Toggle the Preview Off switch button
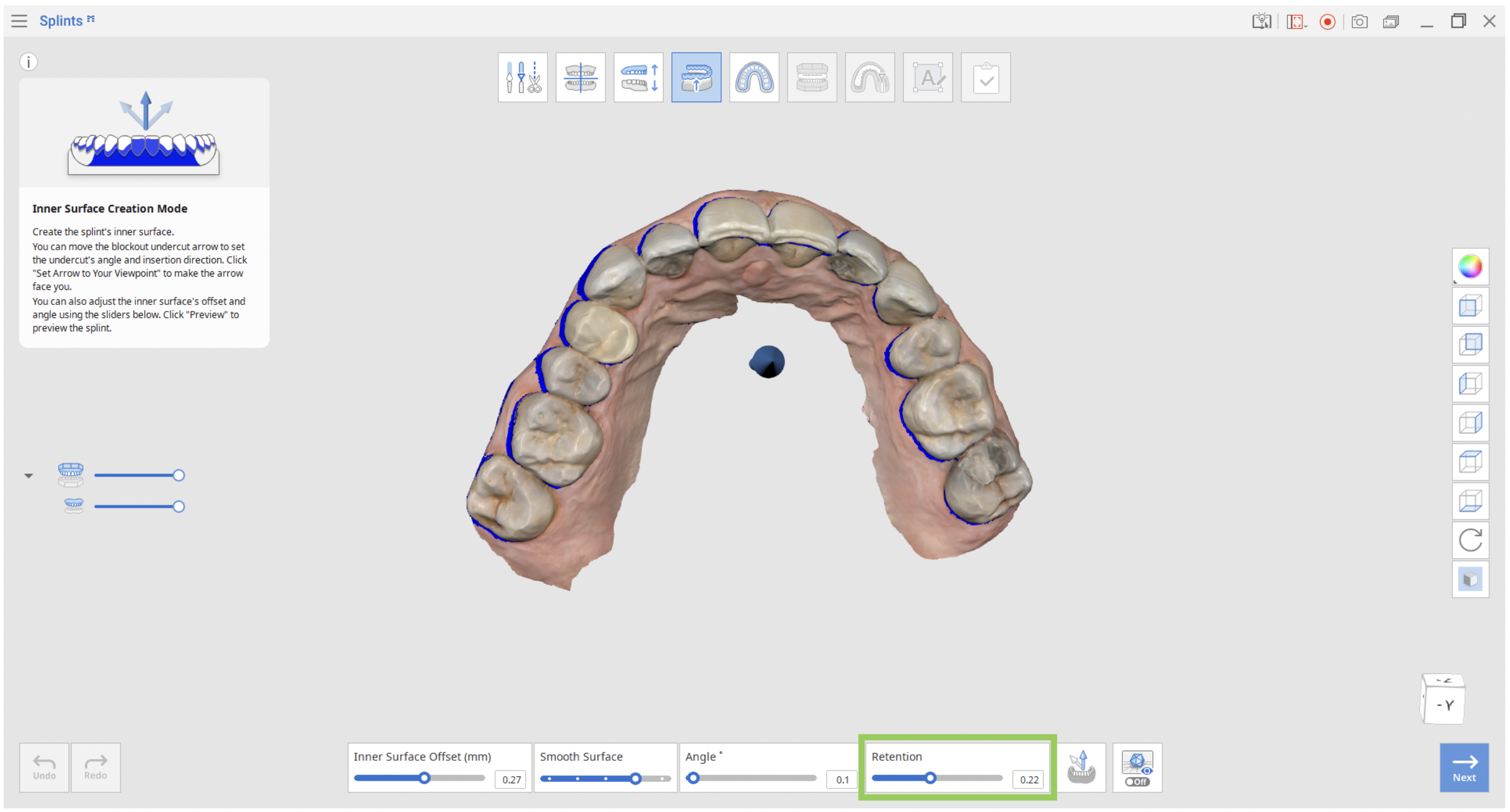The image size is (1510, 812). pos(1137,767)
